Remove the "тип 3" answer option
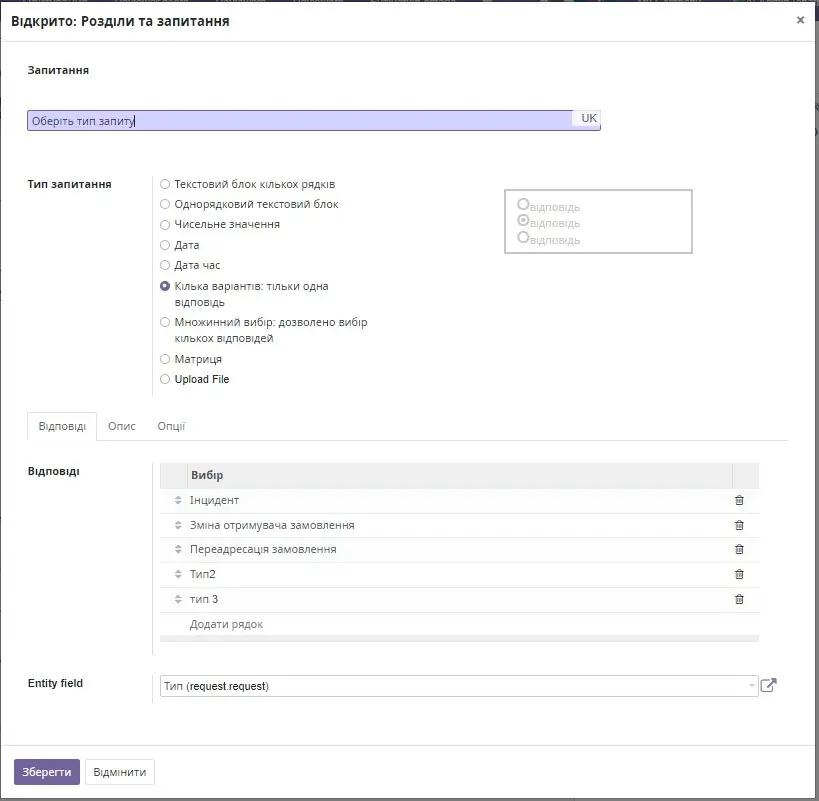The image size is (819, 801). tap(739, 599)
